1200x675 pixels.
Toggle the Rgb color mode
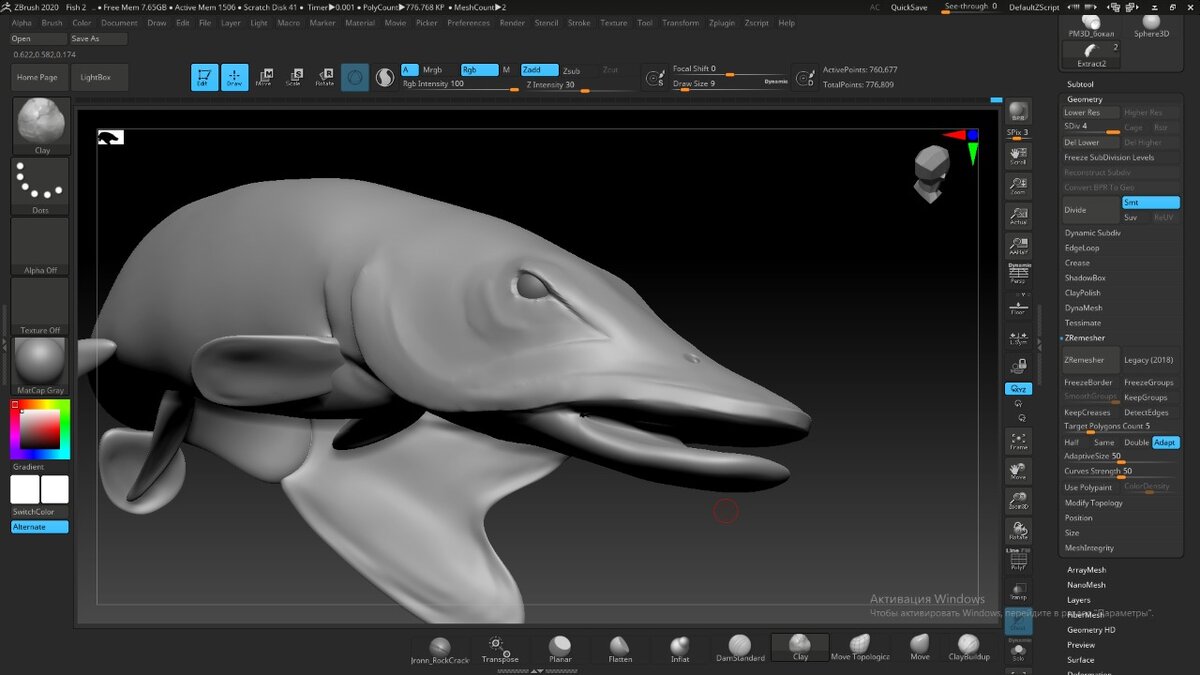pyautogui.click(x=477, y=70)
